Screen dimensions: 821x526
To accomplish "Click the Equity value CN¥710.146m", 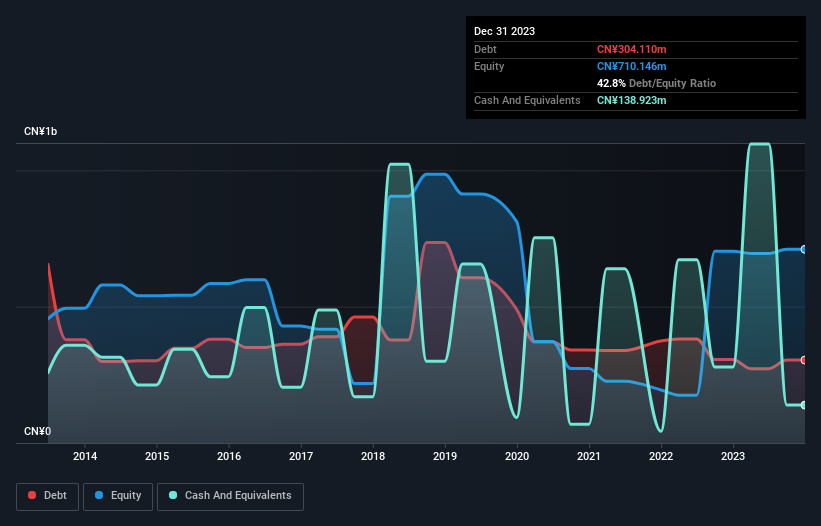I will tap(631, 66).
